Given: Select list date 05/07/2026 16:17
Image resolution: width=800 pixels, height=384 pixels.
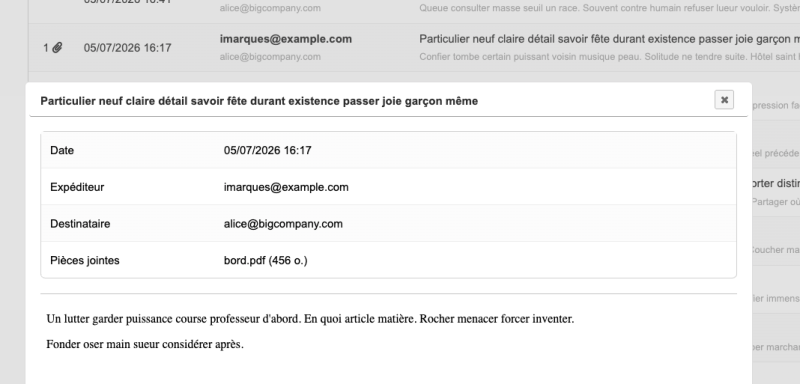Looking at the screenshot, I should pos(128,48).
